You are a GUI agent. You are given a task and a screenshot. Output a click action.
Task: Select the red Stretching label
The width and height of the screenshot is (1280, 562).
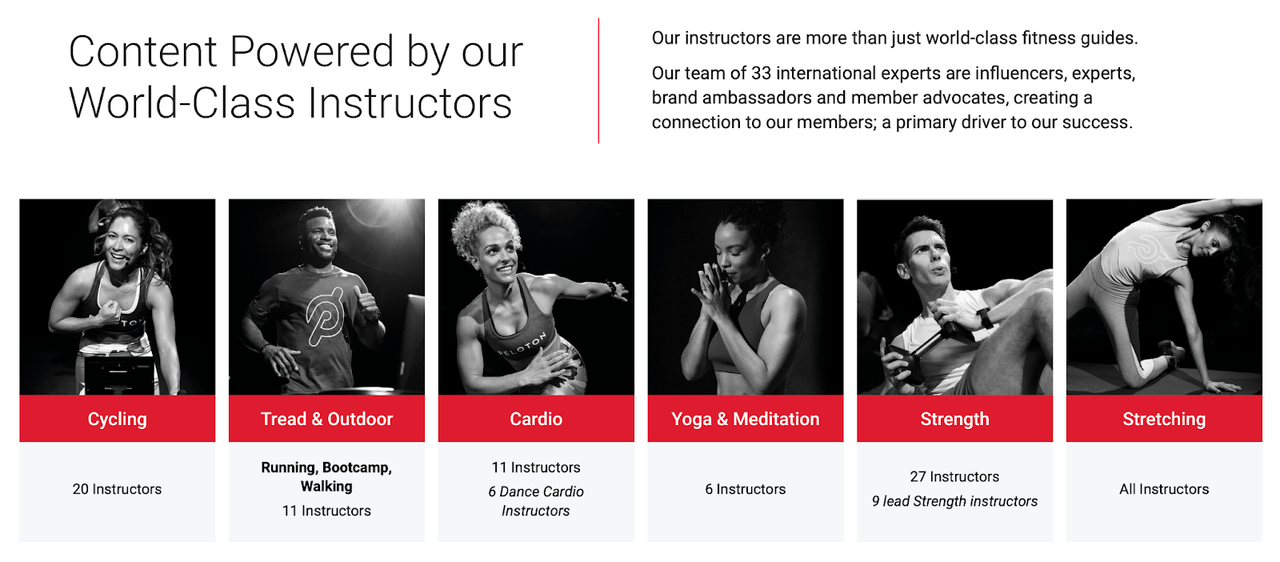coord(1164,419)
